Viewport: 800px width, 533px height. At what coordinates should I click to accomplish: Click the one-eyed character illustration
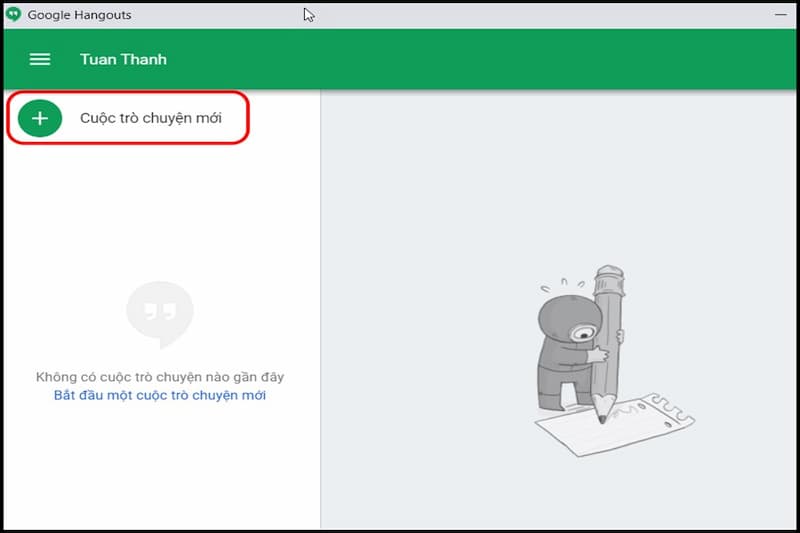tap(565, 345)
